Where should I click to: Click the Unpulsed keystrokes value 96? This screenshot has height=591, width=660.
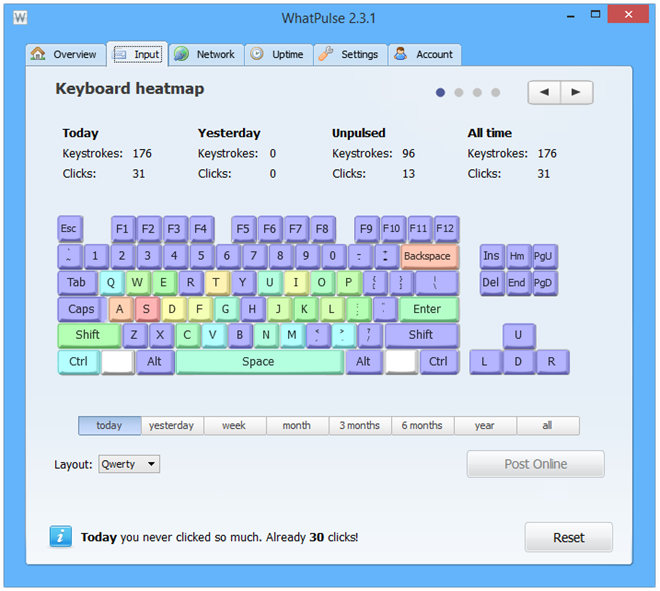pos(408,154)
